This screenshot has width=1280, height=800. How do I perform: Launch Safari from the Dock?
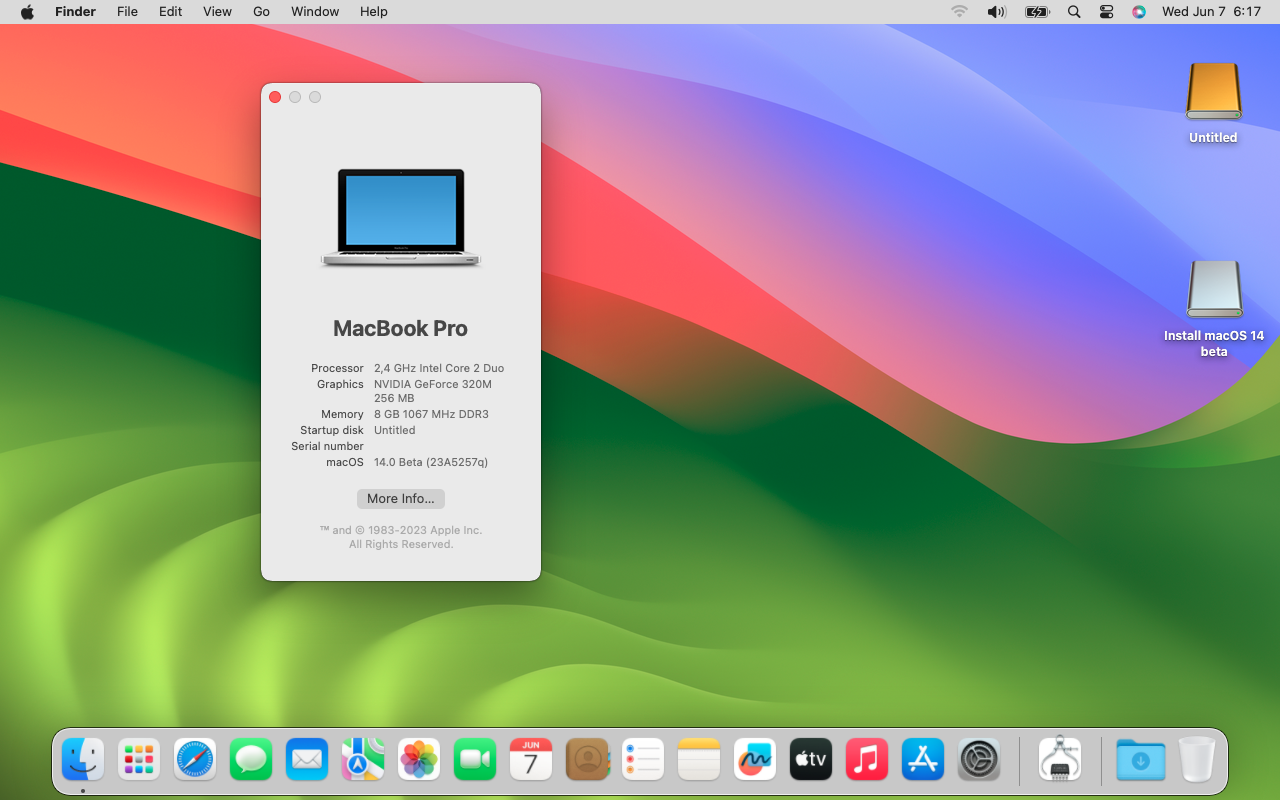coord(195,760)
